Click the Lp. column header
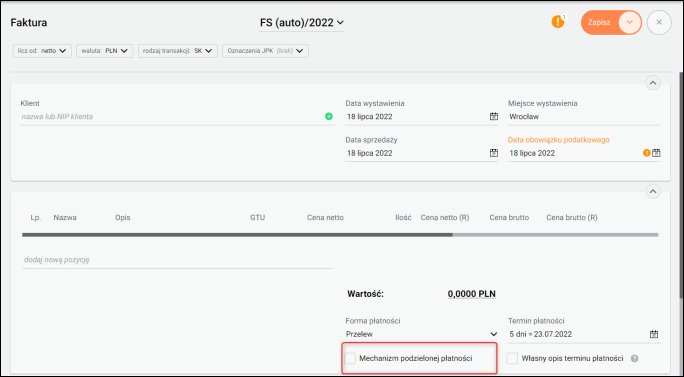 (x=36, y=217)
